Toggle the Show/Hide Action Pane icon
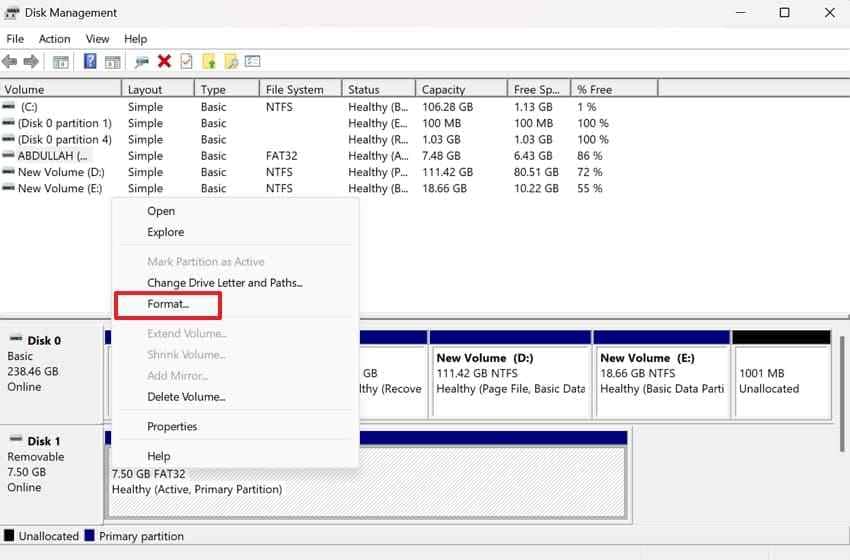 tap(112, 62)
